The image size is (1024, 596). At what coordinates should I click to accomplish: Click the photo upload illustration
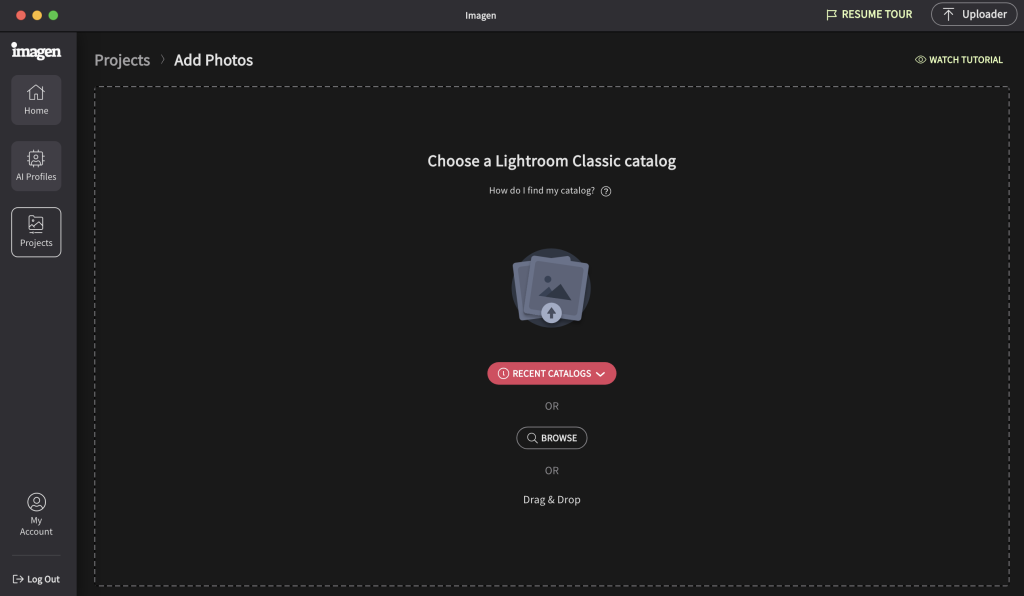click(x=551, y=288)
